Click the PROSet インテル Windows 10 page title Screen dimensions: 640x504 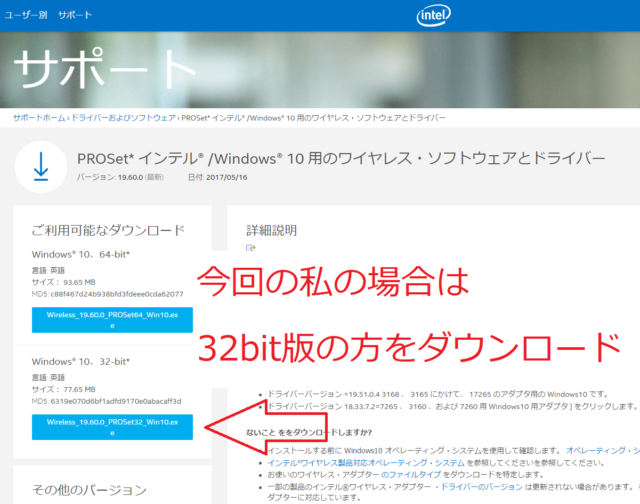point(341,158)
